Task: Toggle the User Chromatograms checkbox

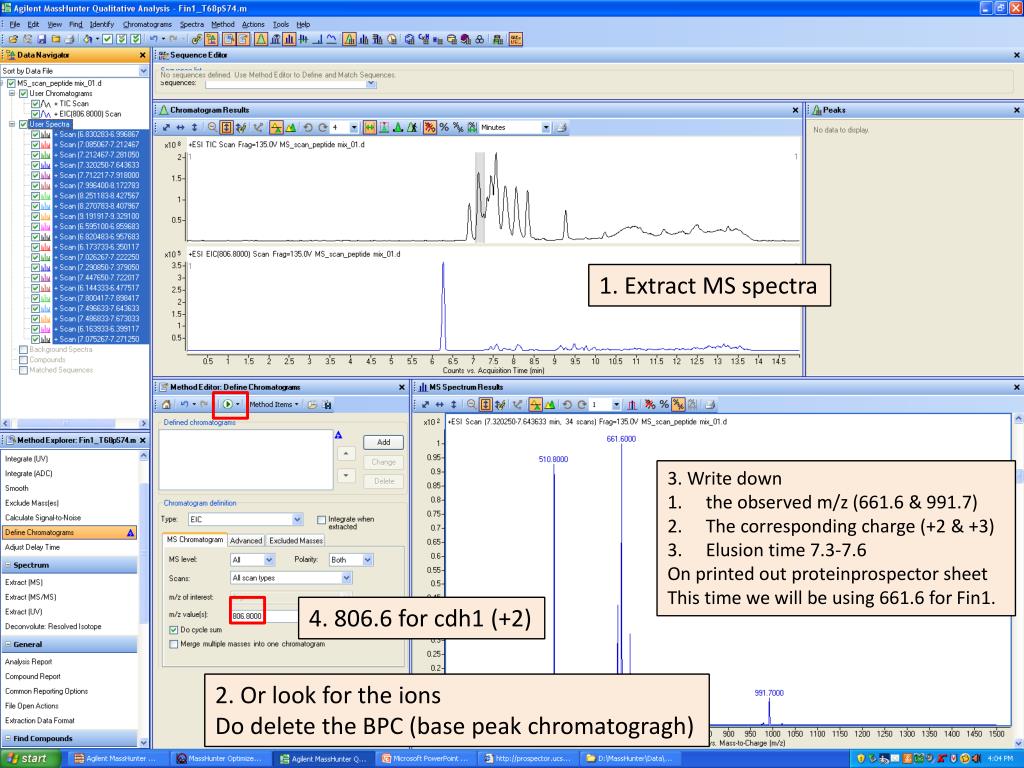Action: tap(24, 93)
